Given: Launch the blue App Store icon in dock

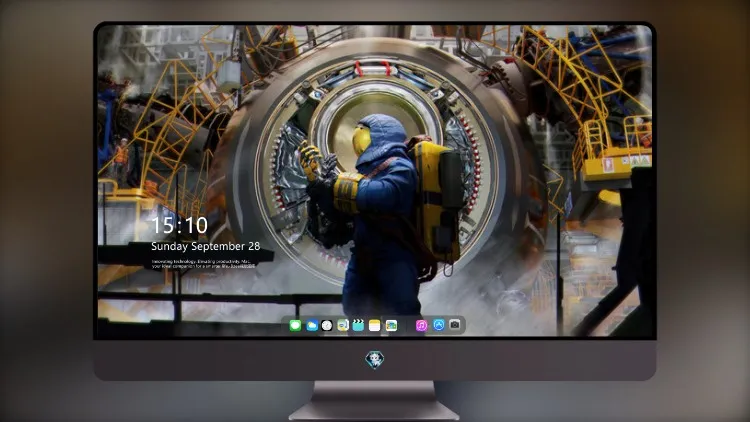Looking at the screenshot, I should 439,325.
